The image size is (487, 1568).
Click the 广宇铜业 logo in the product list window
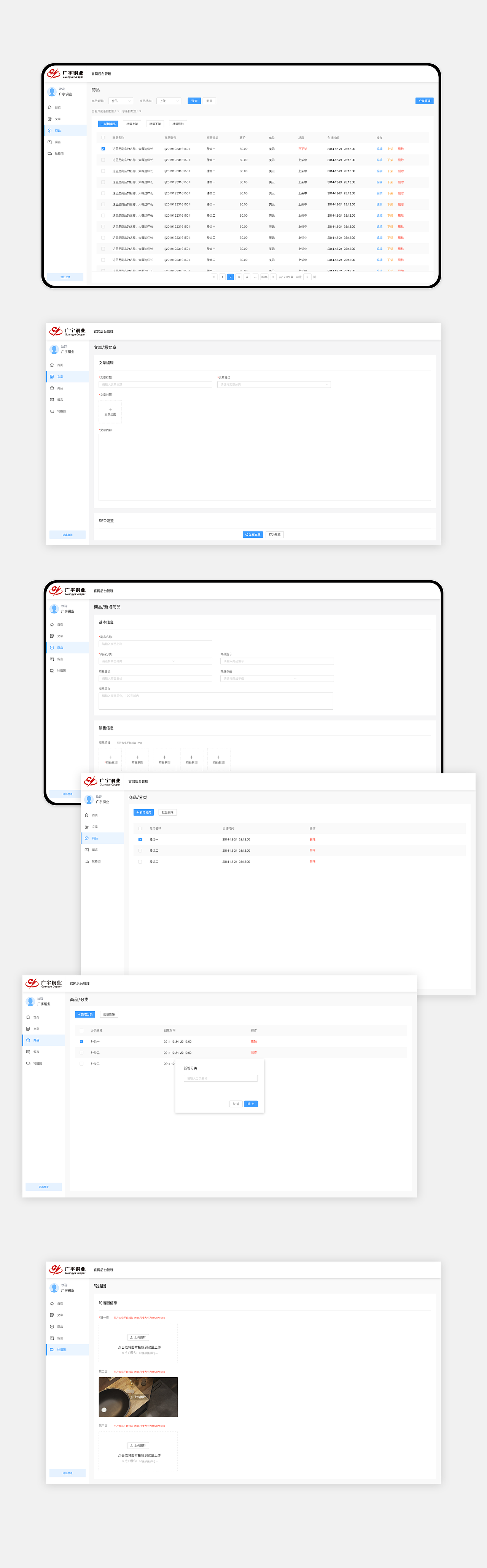(65, 73)
